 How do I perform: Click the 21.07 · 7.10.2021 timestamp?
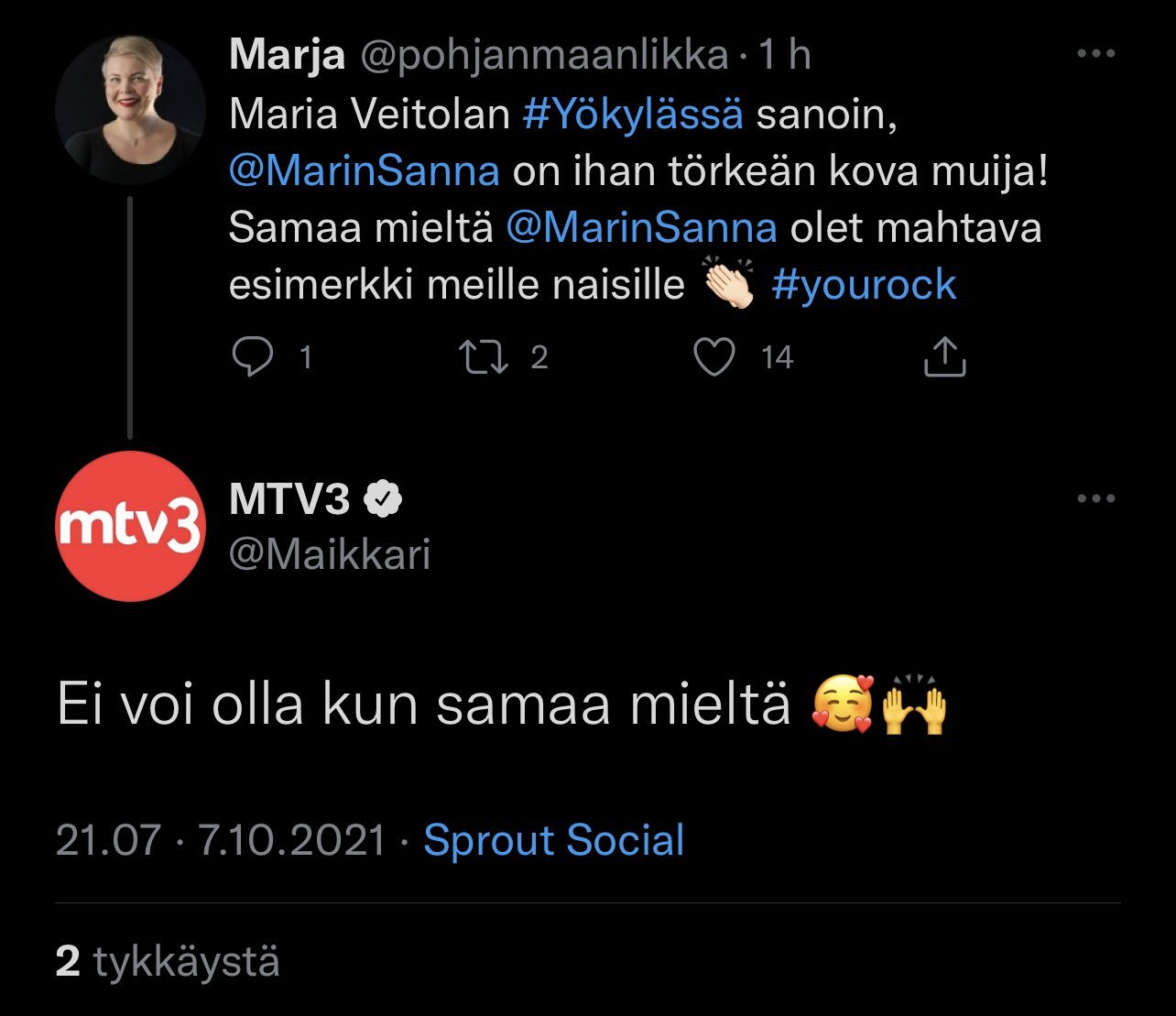click(221, 840)
